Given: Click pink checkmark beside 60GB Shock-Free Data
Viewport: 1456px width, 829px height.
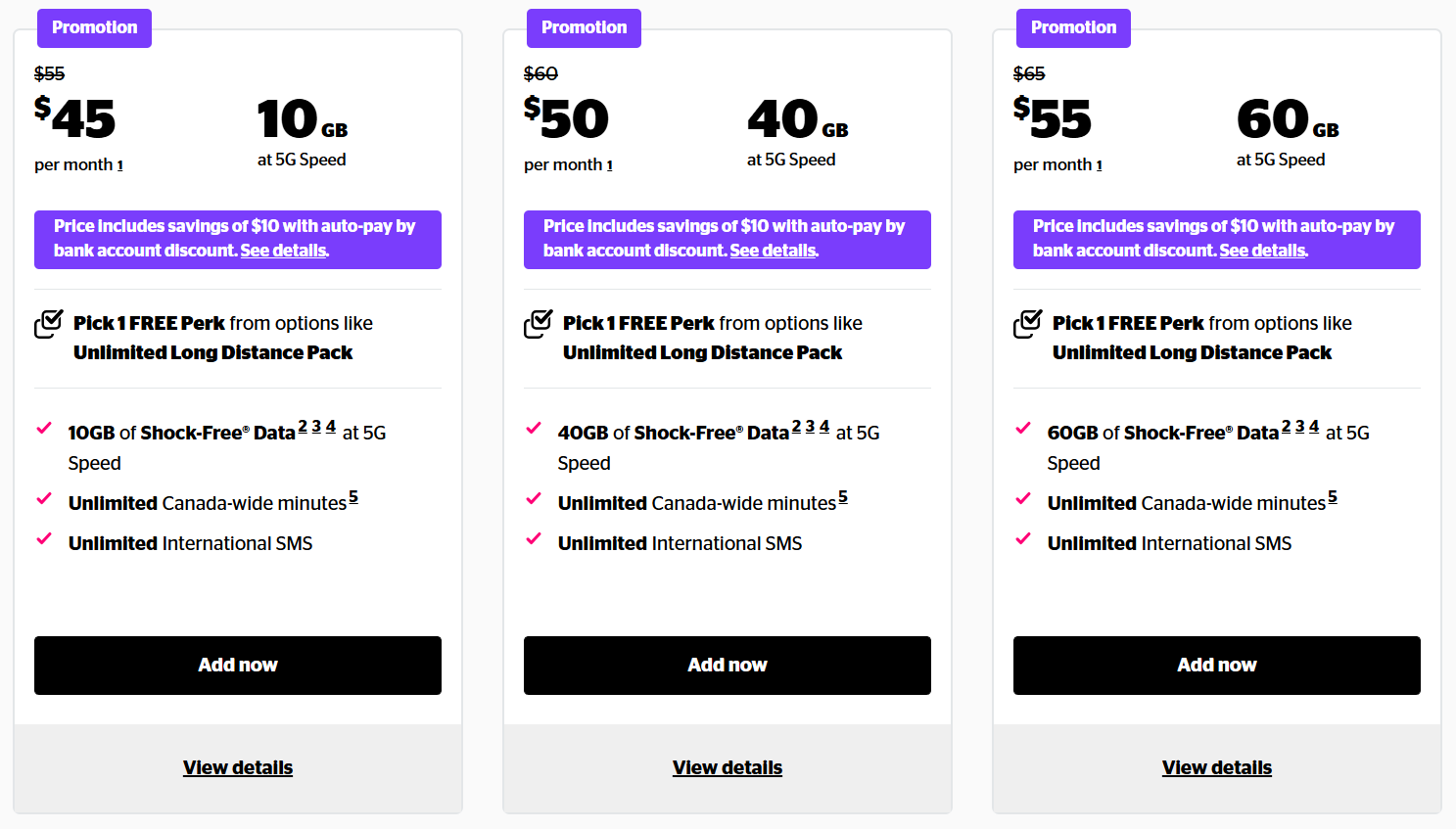Looking at the screenshot, I should point(1023,429).
